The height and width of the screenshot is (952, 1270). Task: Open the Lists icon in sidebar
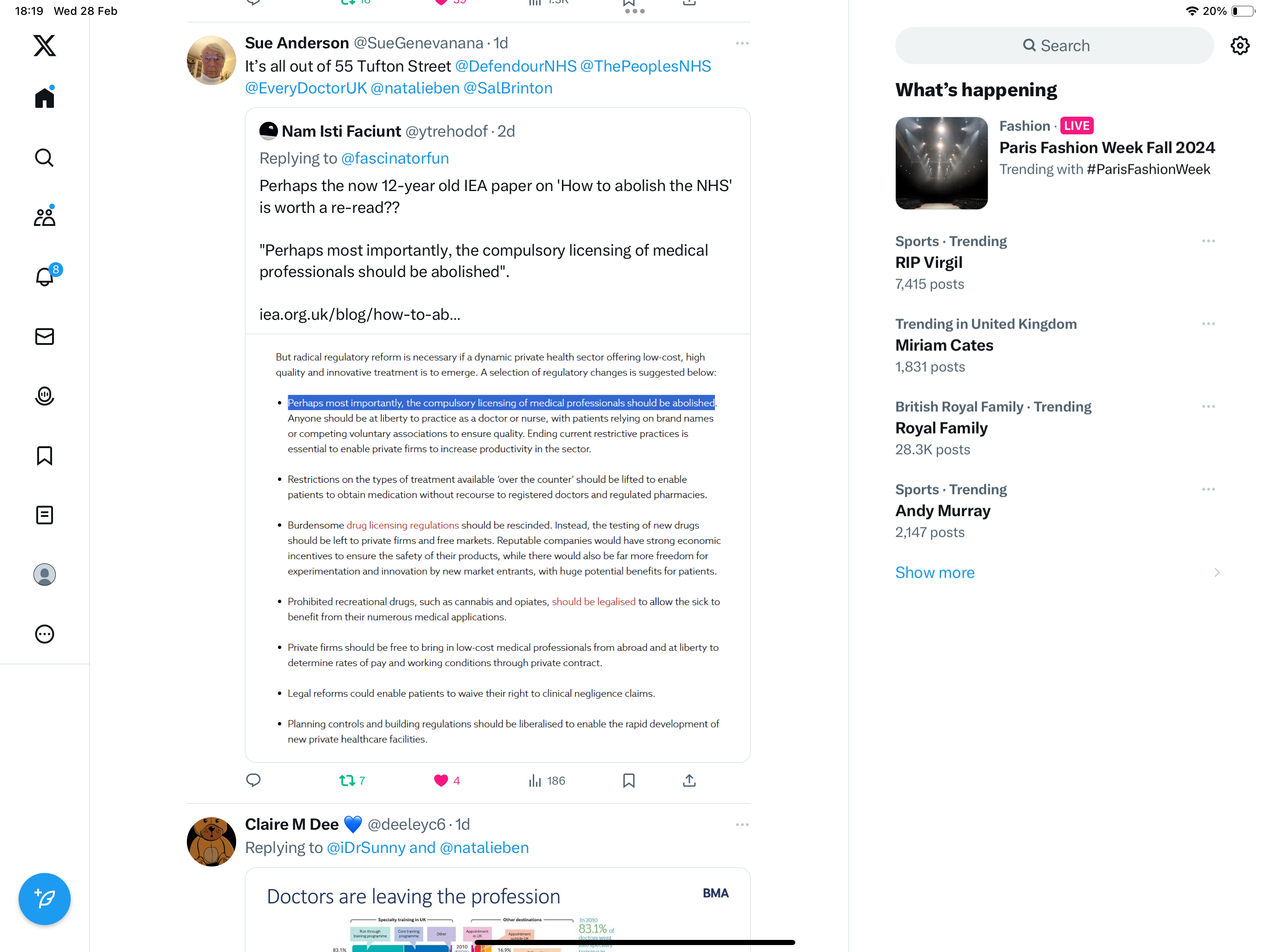(44, 515)
